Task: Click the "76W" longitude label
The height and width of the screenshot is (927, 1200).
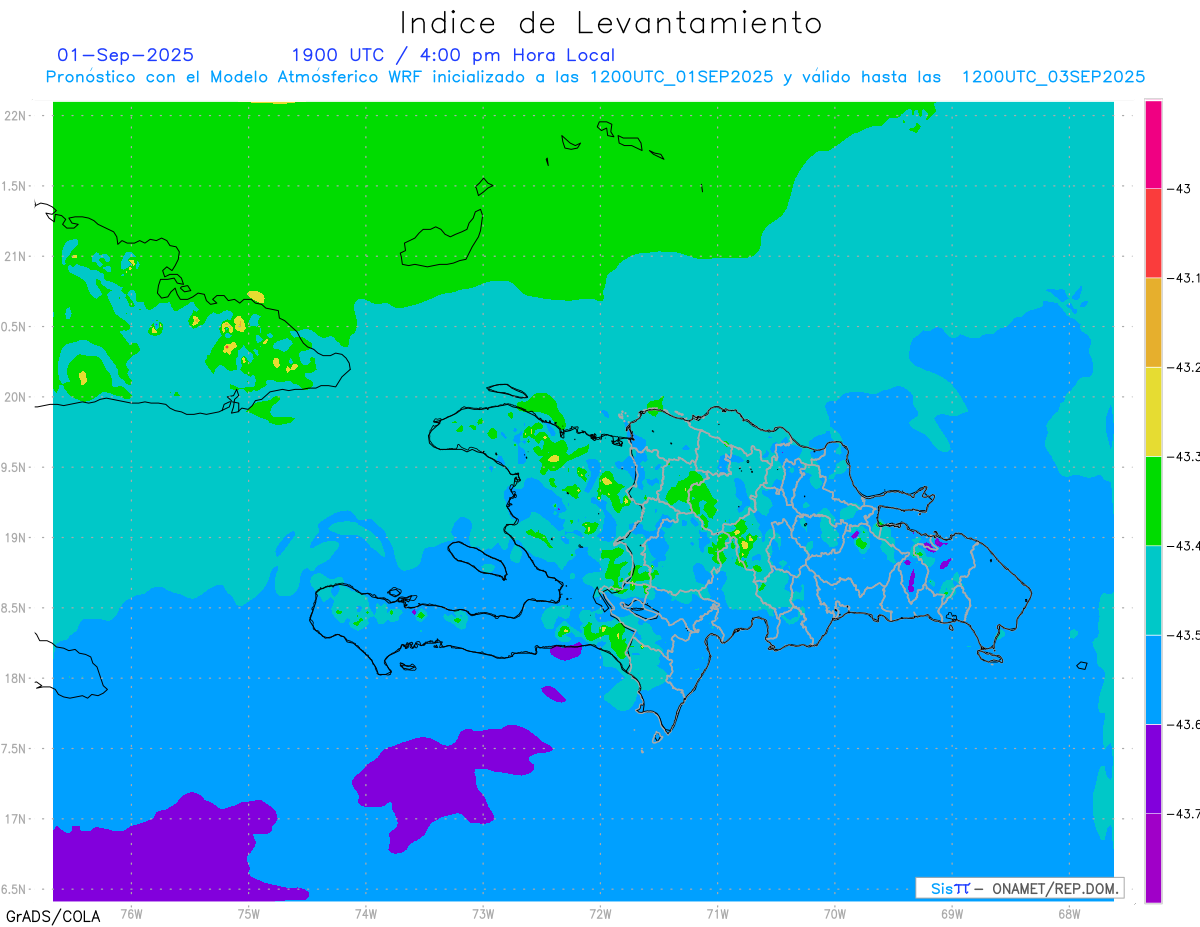Action: click(131, 913)
